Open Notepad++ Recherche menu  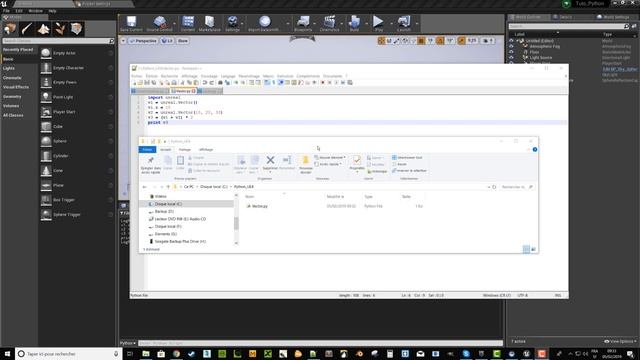tap(169, 76)
